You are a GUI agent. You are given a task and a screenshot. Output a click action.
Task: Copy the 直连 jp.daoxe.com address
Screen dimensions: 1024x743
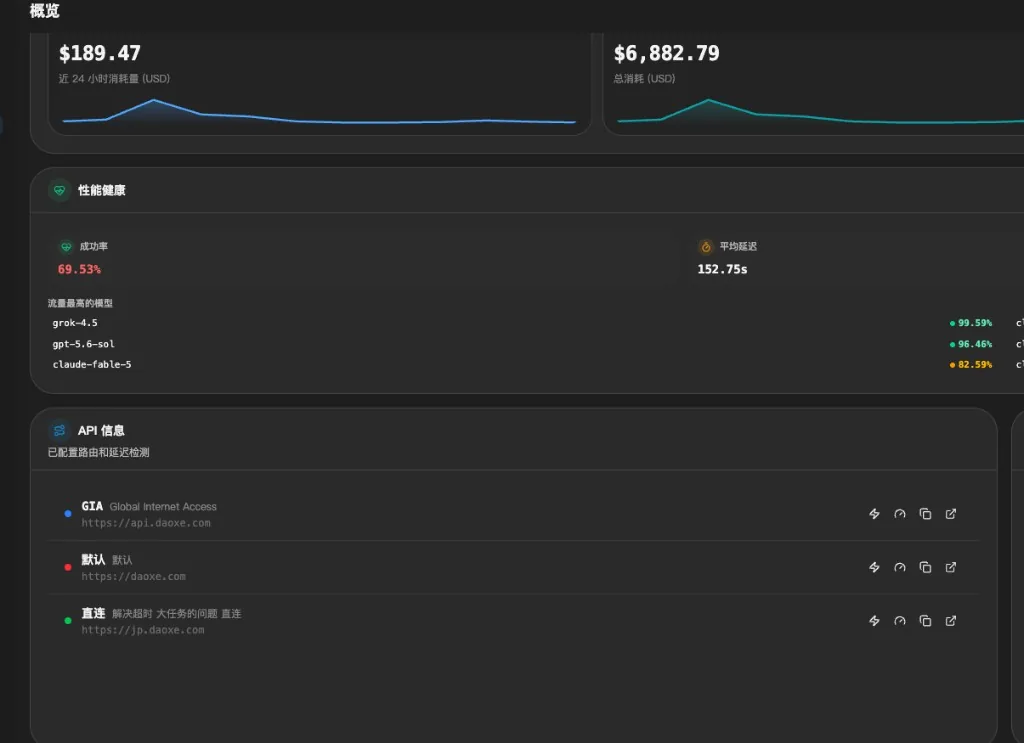[925, 621]
